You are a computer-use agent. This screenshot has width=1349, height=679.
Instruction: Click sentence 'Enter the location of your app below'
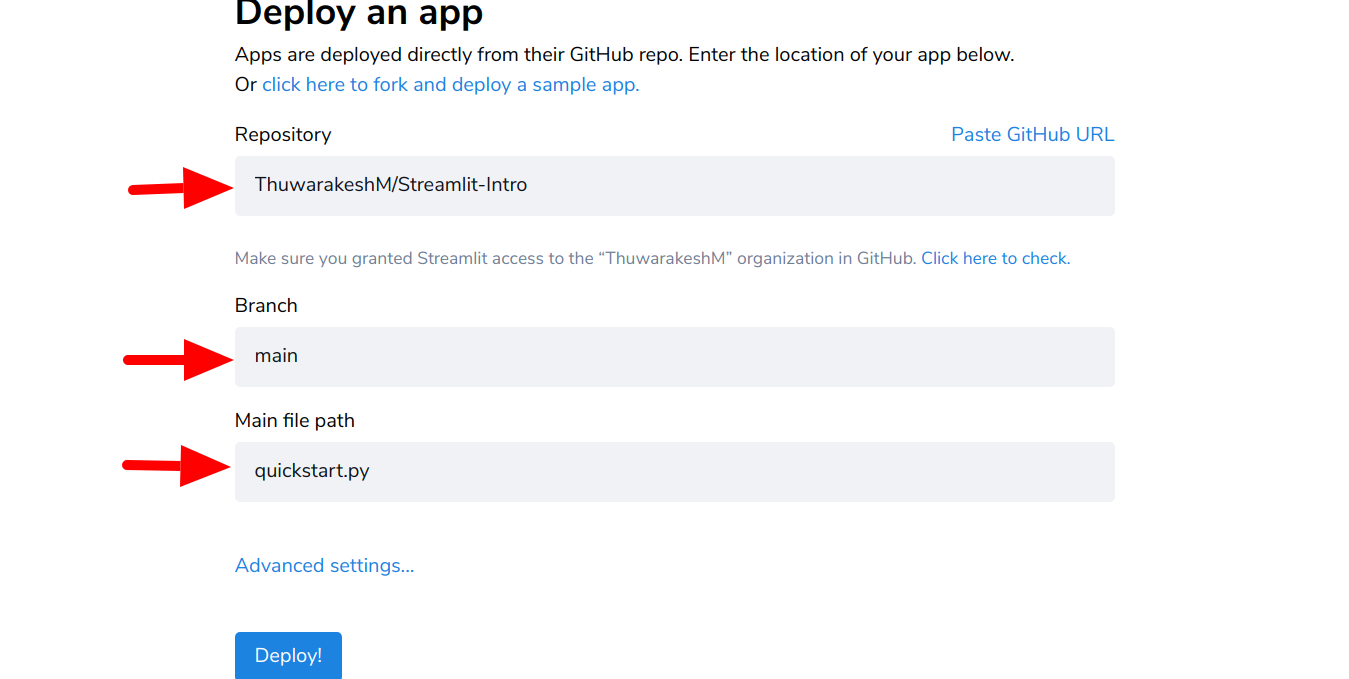point(851,55)
